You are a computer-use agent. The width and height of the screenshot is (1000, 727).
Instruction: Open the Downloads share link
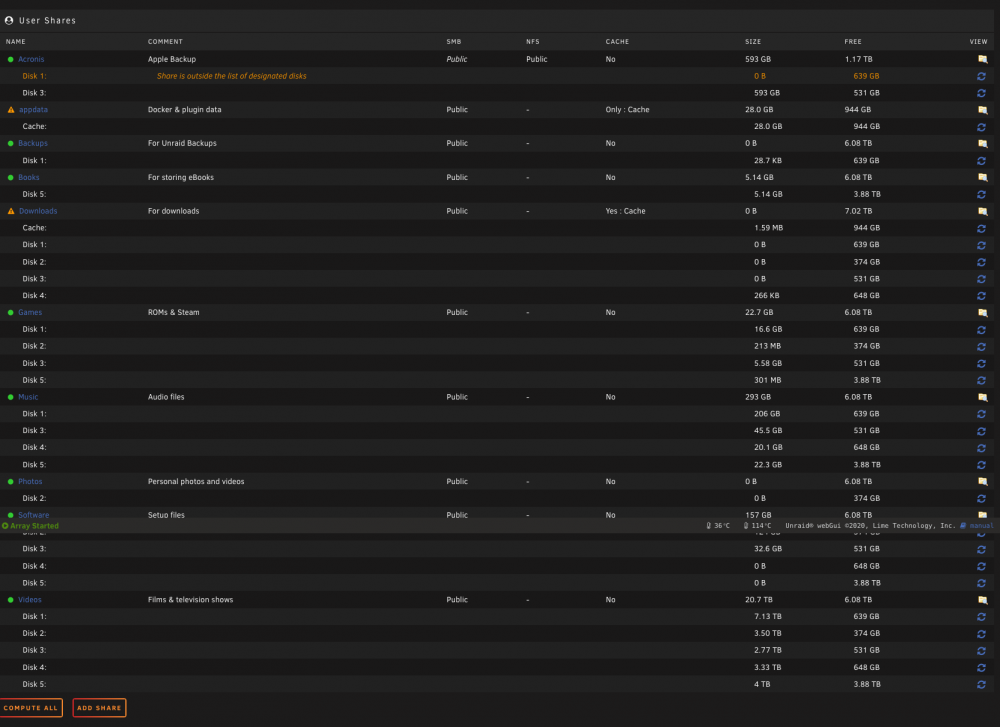[x=38, y=211]
